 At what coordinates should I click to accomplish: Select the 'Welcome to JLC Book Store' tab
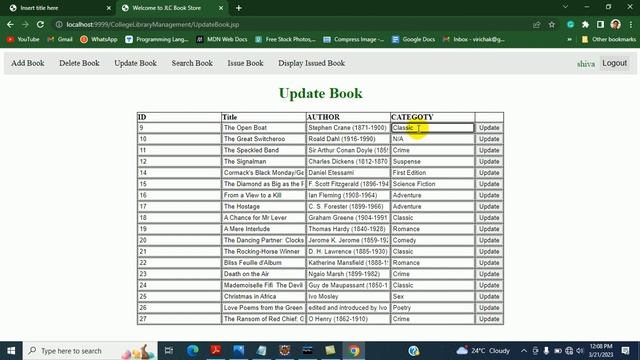pos(171,8)
